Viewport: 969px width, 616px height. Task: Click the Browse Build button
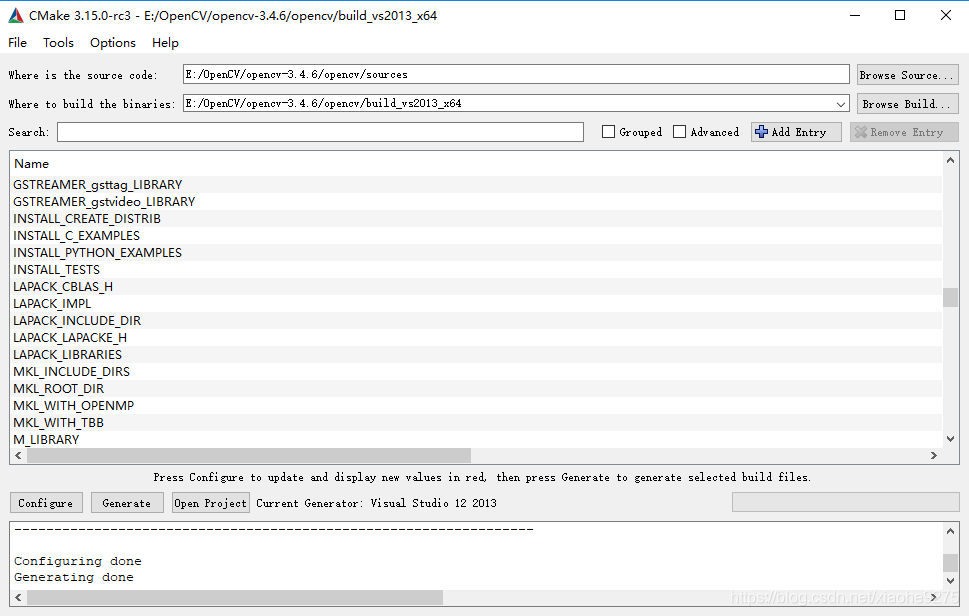pyautogui.click(x=907, y=104)
